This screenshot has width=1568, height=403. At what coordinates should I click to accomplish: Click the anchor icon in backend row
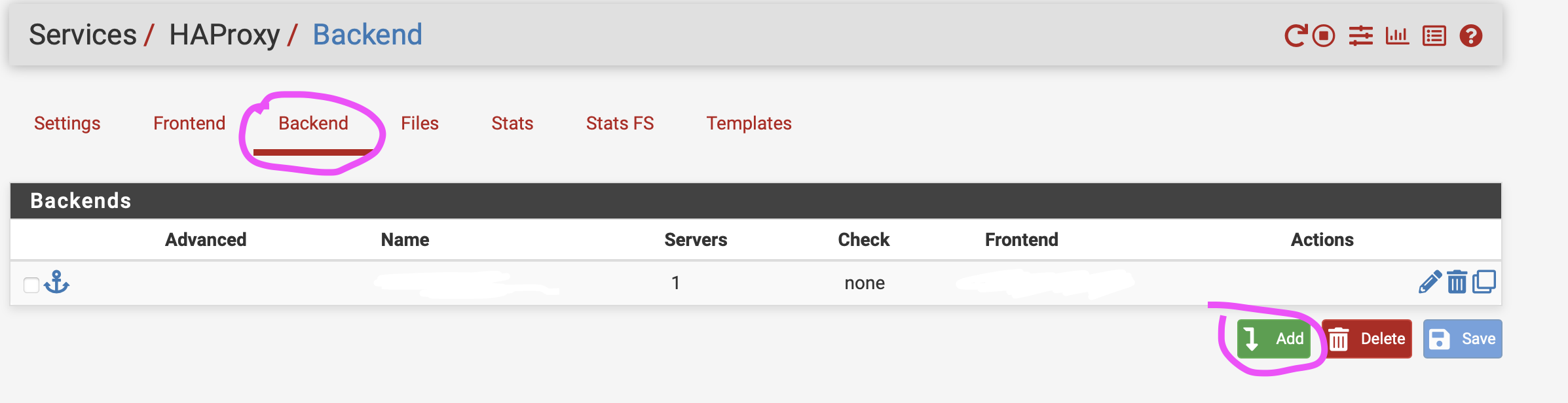[56, 282]
